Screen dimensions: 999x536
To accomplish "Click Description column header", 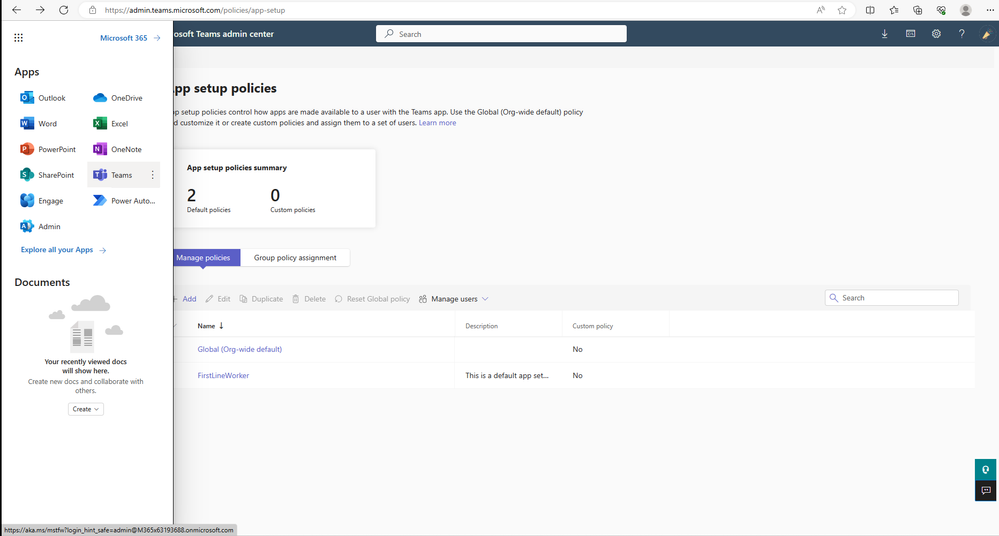I will point(482,326).
